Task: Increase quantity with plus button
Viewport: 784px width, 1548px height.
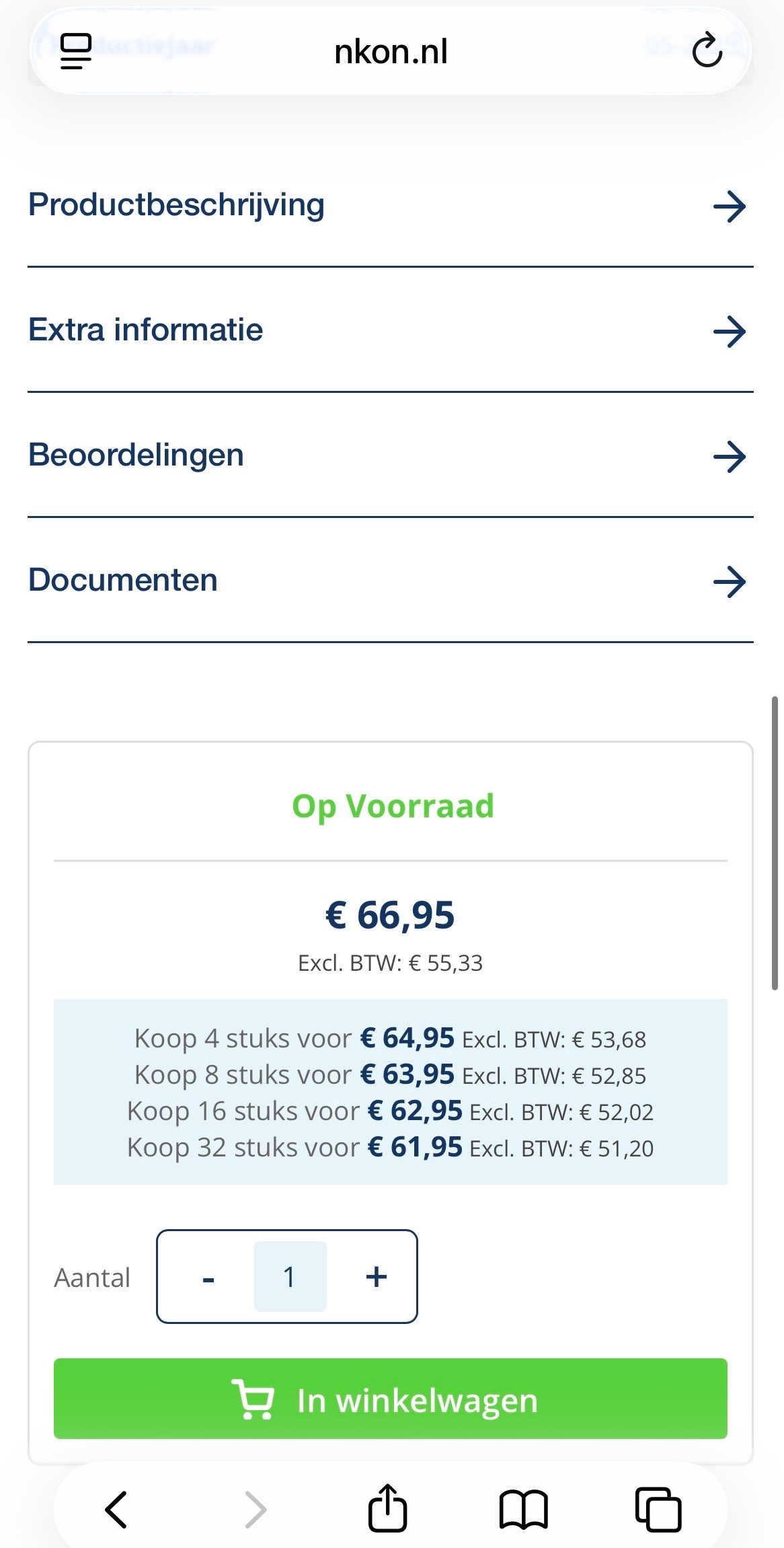Action: [x=377, y=1276]
